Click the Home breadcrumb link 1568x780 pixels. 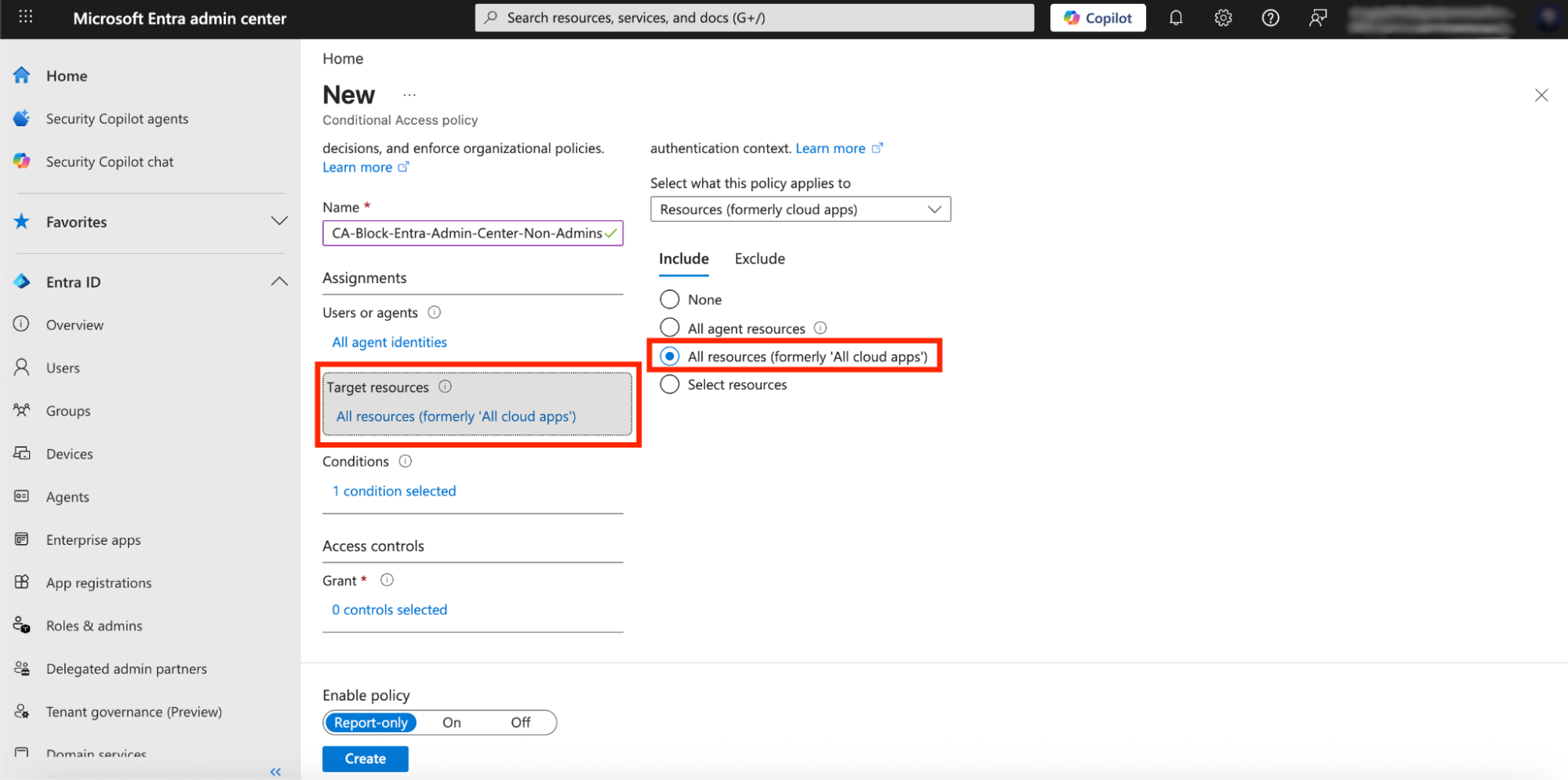point(343,59)
